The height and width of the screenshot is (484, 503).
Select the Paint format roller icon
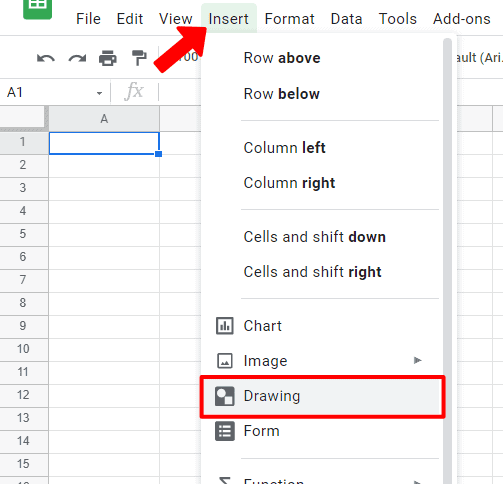pos(139,58)
